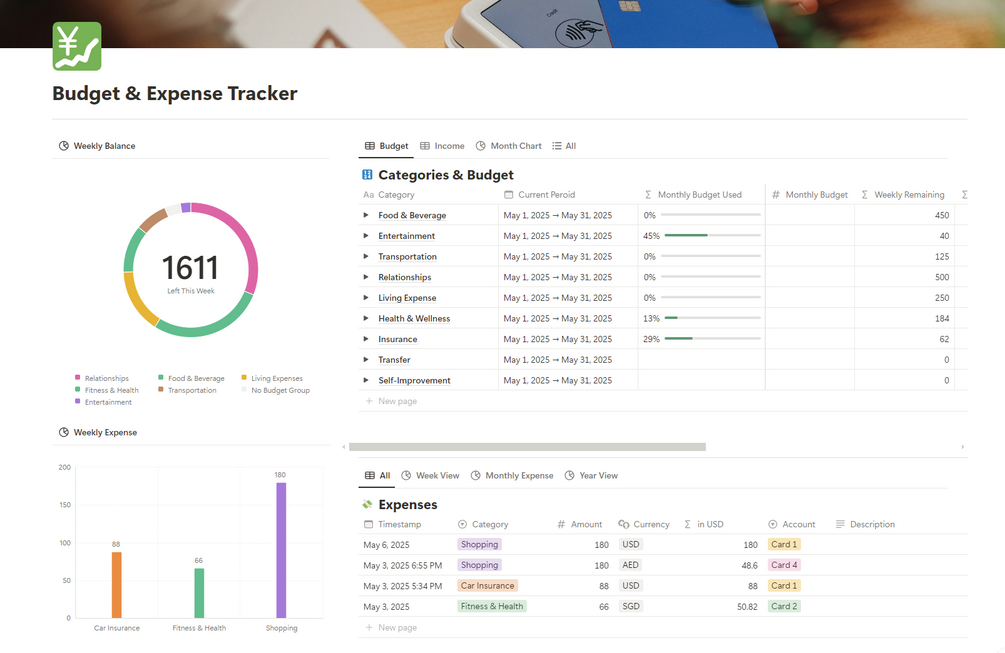Click the Entertainment 45% progress bar
1005x653 pixels.
[712, 235]
